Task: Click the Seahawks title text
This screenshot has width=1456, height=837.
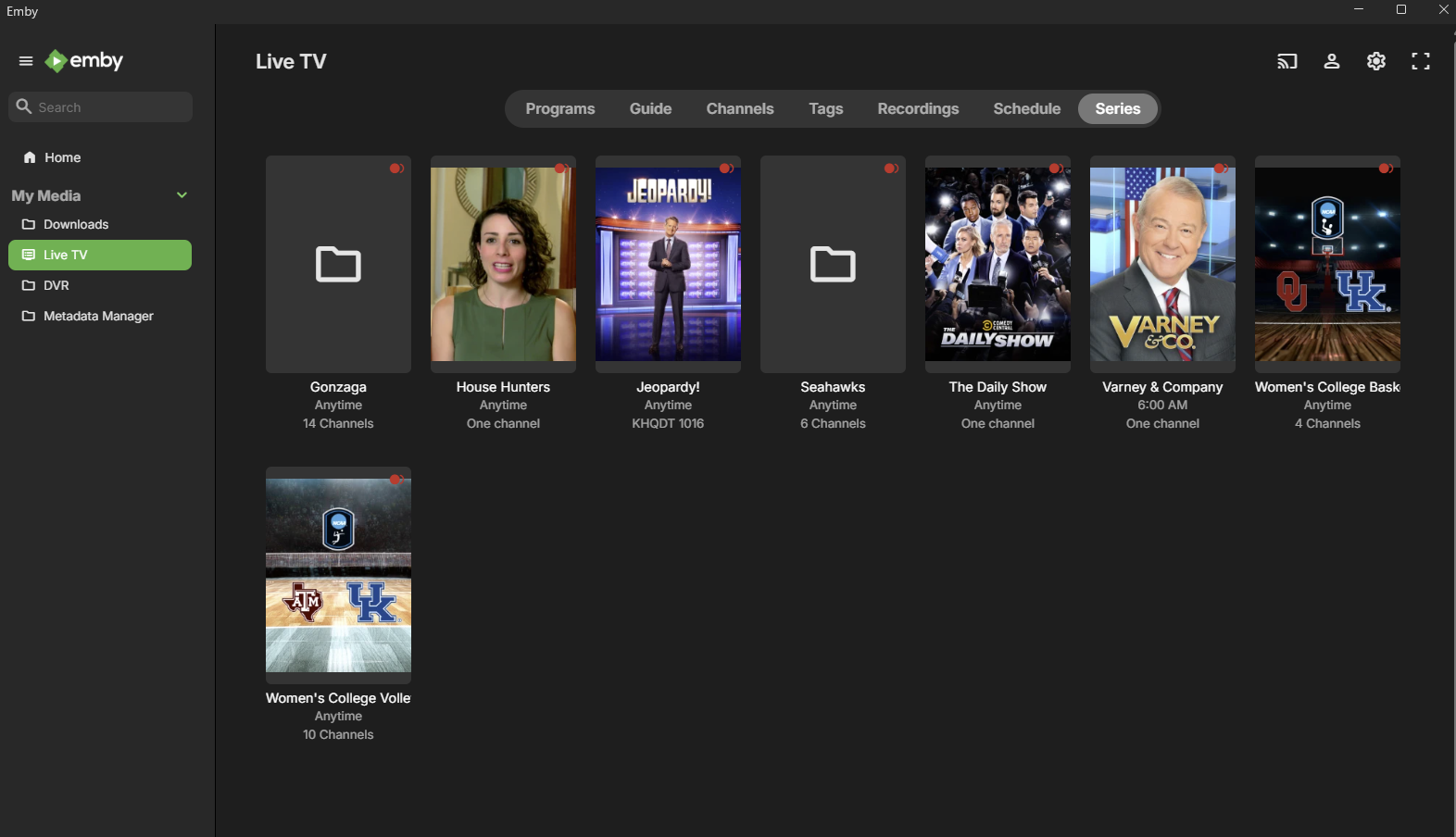Action: 833,387
